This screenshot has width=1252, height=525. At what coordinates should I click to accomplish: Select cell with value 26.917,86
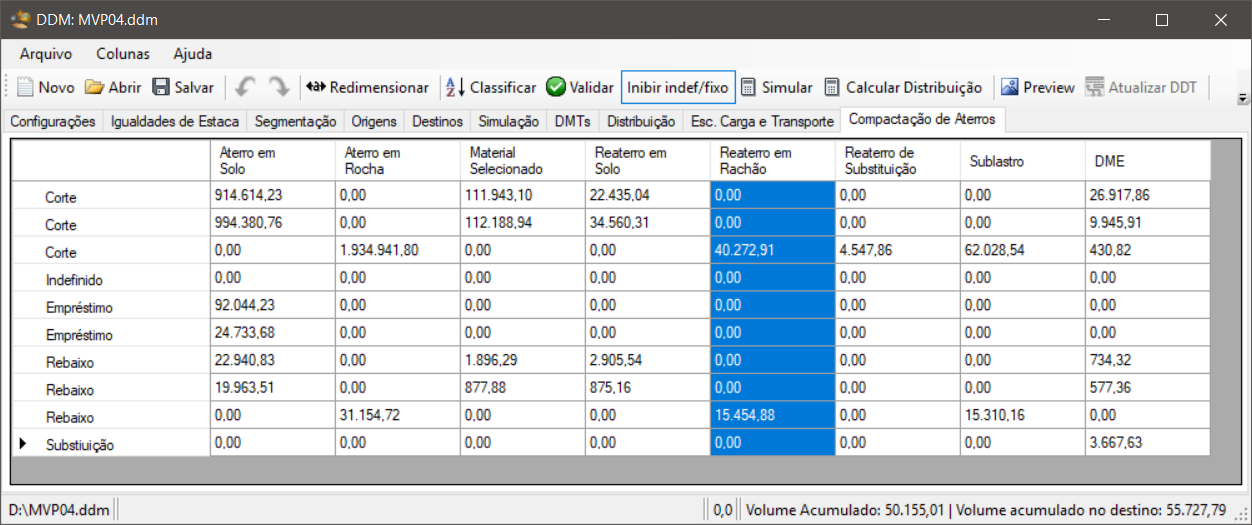[1147, 195]
